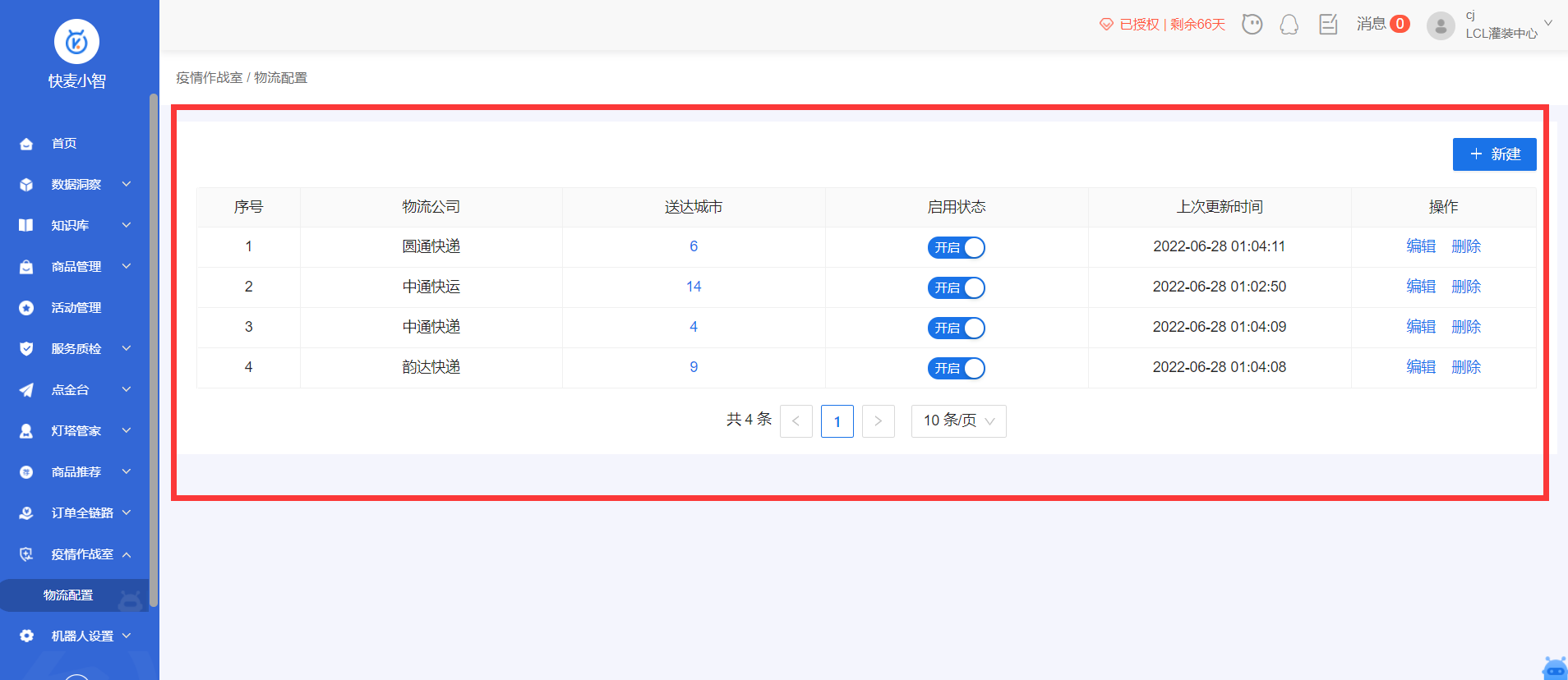Click the 商品推荐 round icon
Image resolution: width=1568 pixels, height=680 pixels.
coord(26,472)
